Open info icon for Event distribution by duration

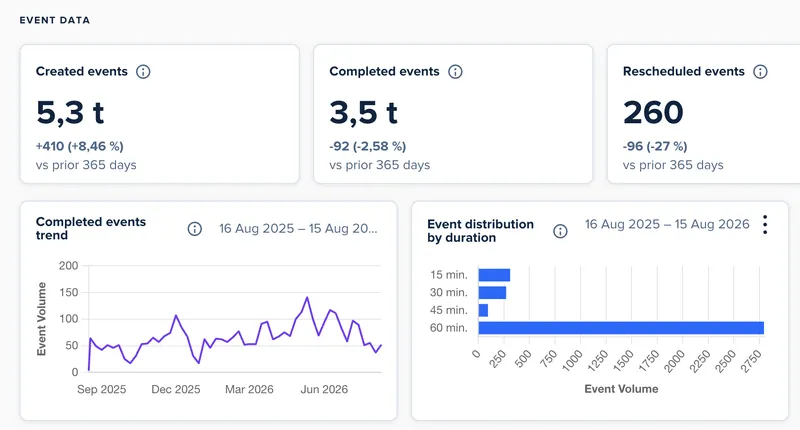[x=560, y=231]
